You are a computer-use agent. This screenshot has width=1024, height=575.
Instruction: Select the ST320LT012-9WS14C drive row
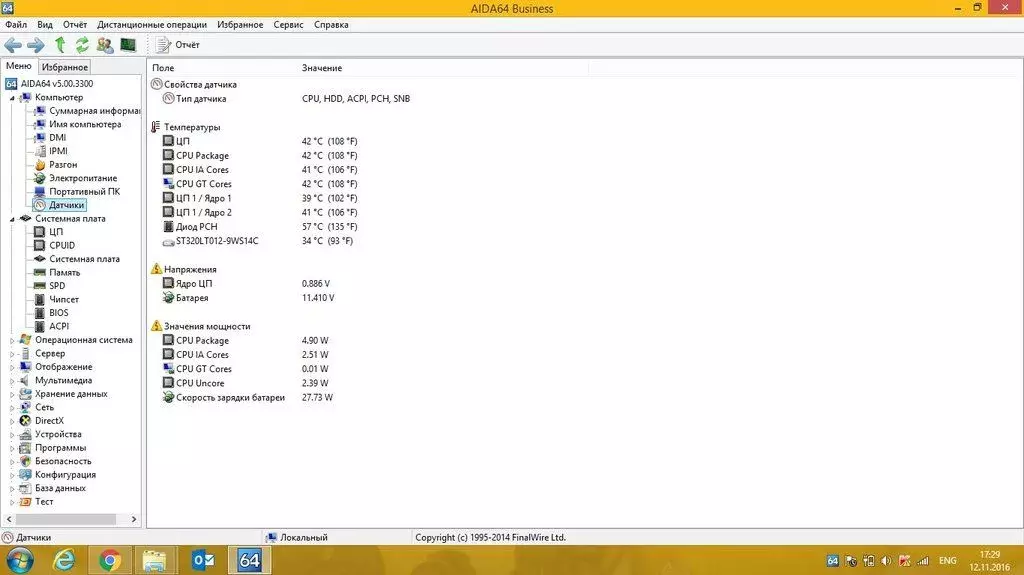tap(258, 241)
